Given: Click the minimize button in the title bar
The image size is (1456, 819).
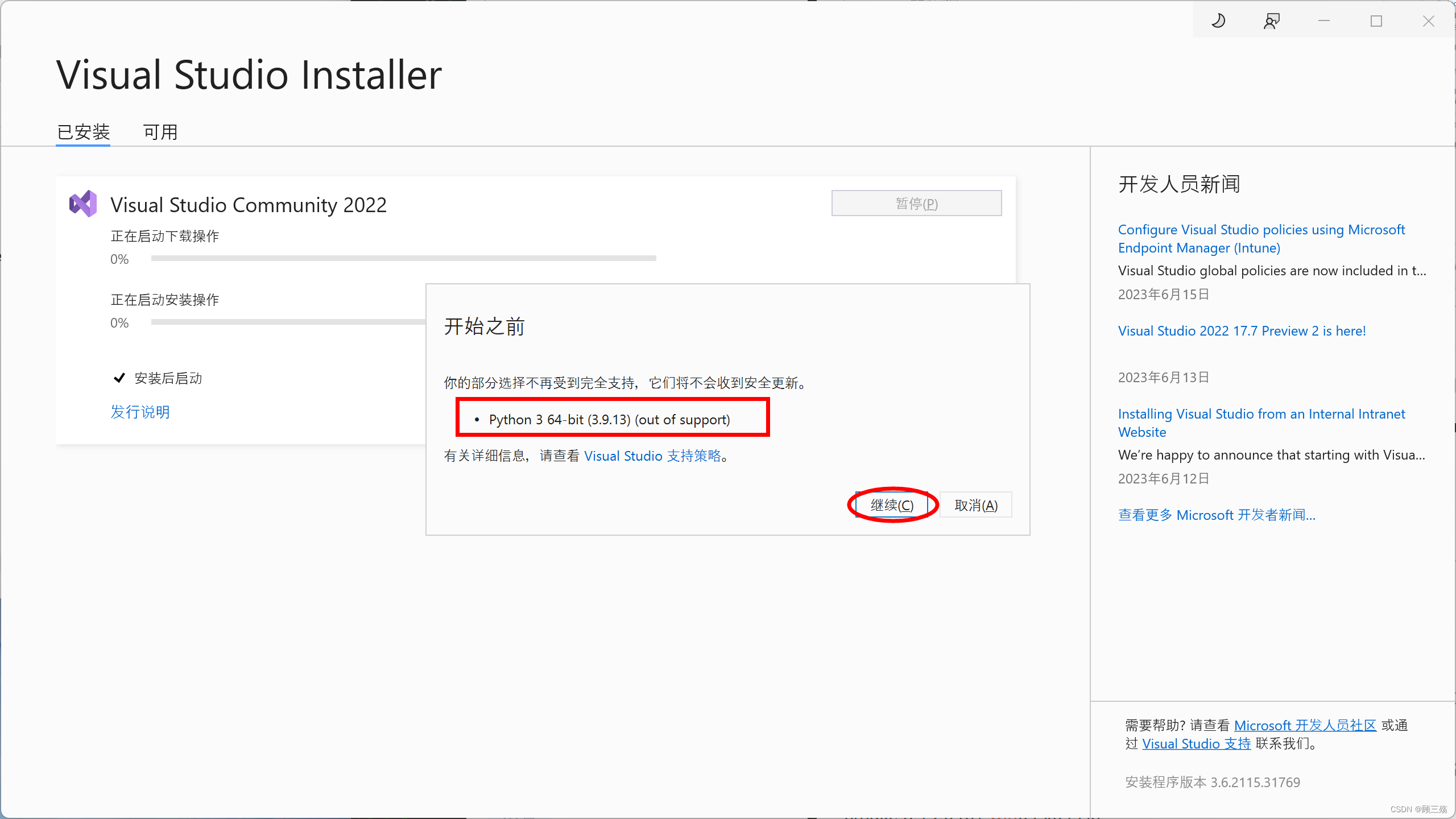Looking at the screenshot, I should (x=1323, y=20).
